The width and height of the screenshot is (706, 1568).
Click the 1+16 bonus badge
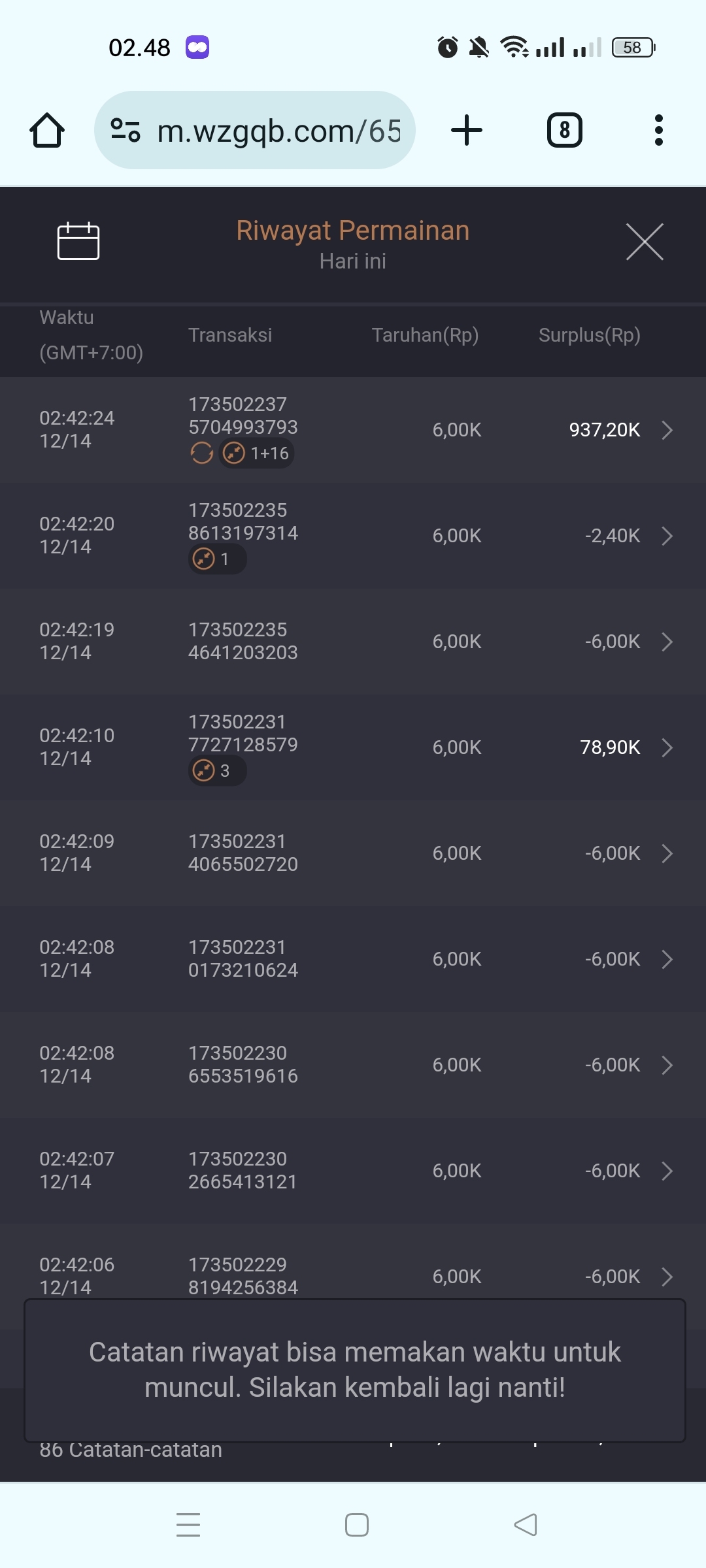(x=257, y=453)
